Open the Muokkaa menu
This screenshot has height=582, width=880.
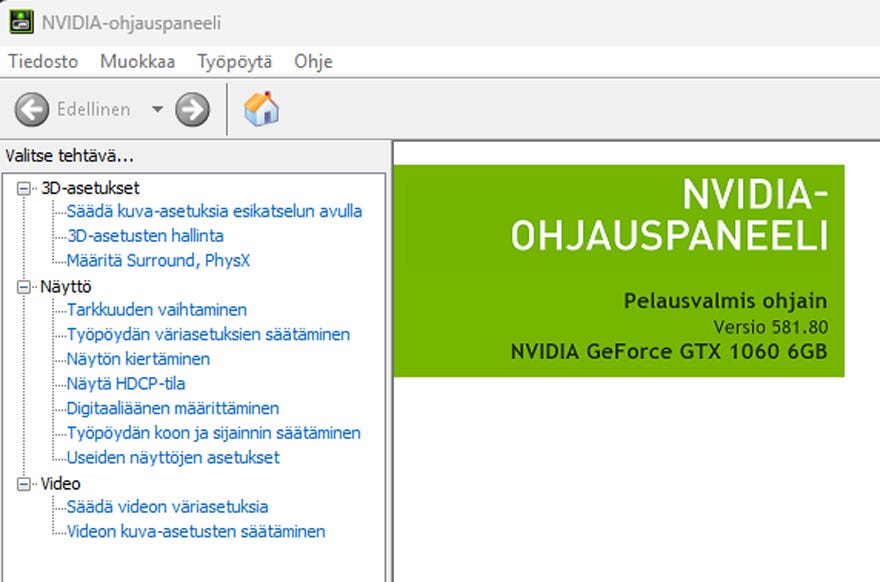pyautogui.click(x=138, y=61)
